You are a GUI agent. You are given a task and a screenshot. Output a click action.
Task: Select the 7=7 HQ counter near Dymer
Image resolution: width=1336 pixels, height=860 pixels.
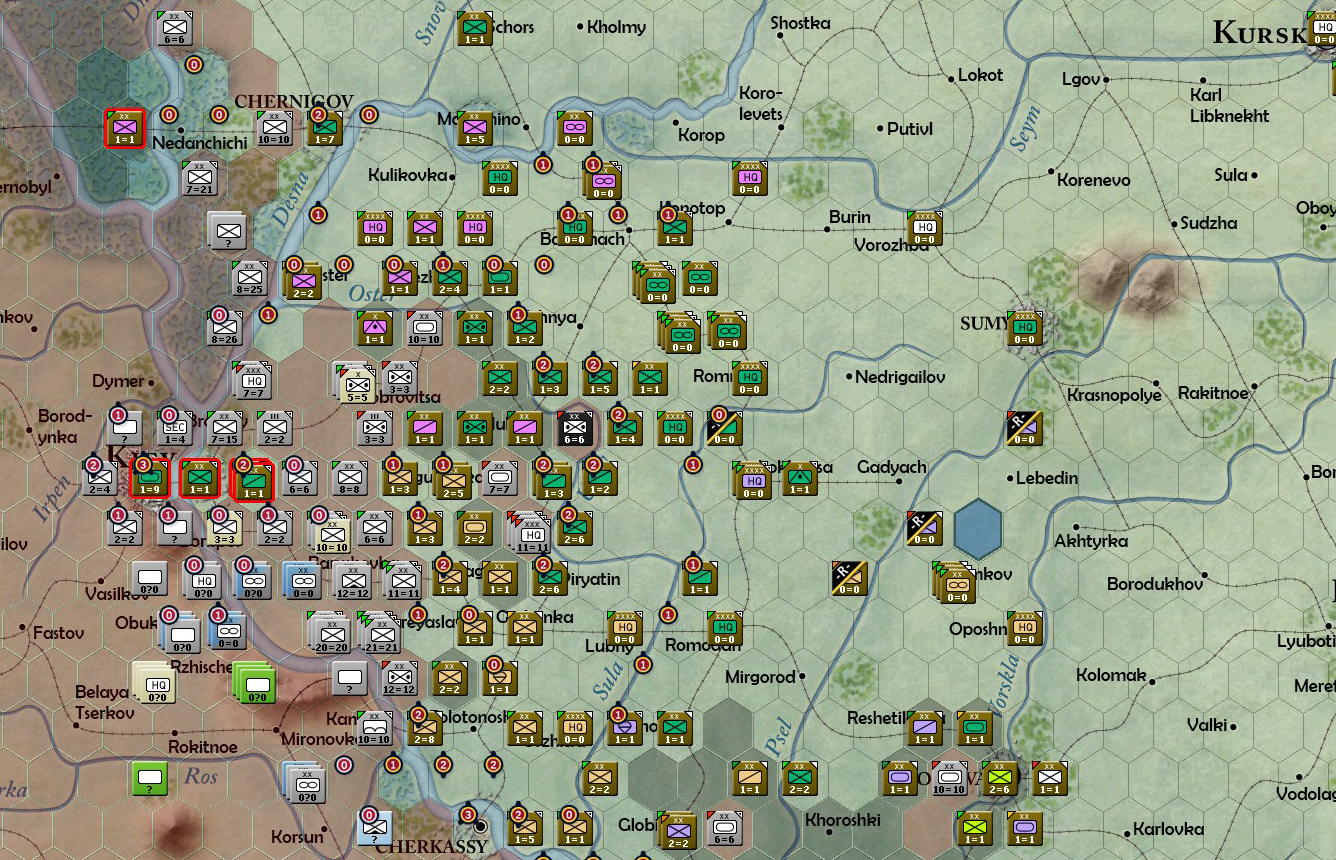pyautogui.click(x=253, y=381)
